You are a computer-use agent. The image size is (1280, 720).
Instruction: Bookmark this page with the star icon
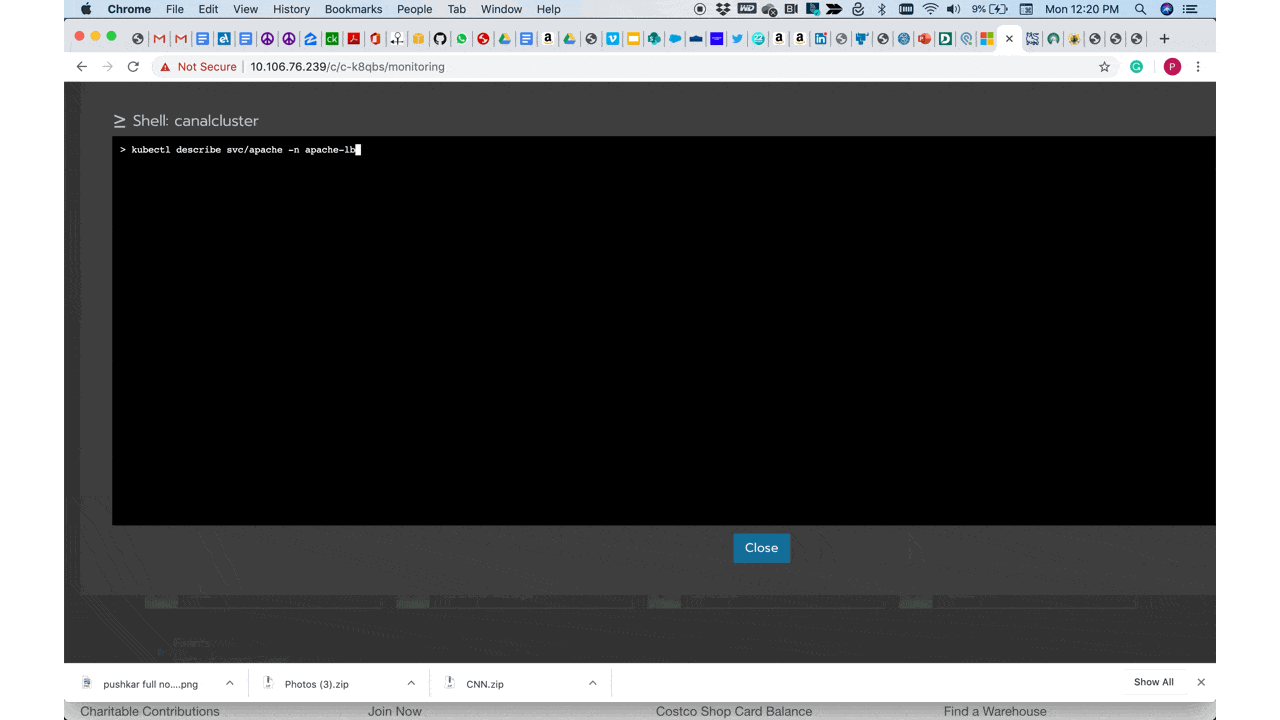point(1104,67)
